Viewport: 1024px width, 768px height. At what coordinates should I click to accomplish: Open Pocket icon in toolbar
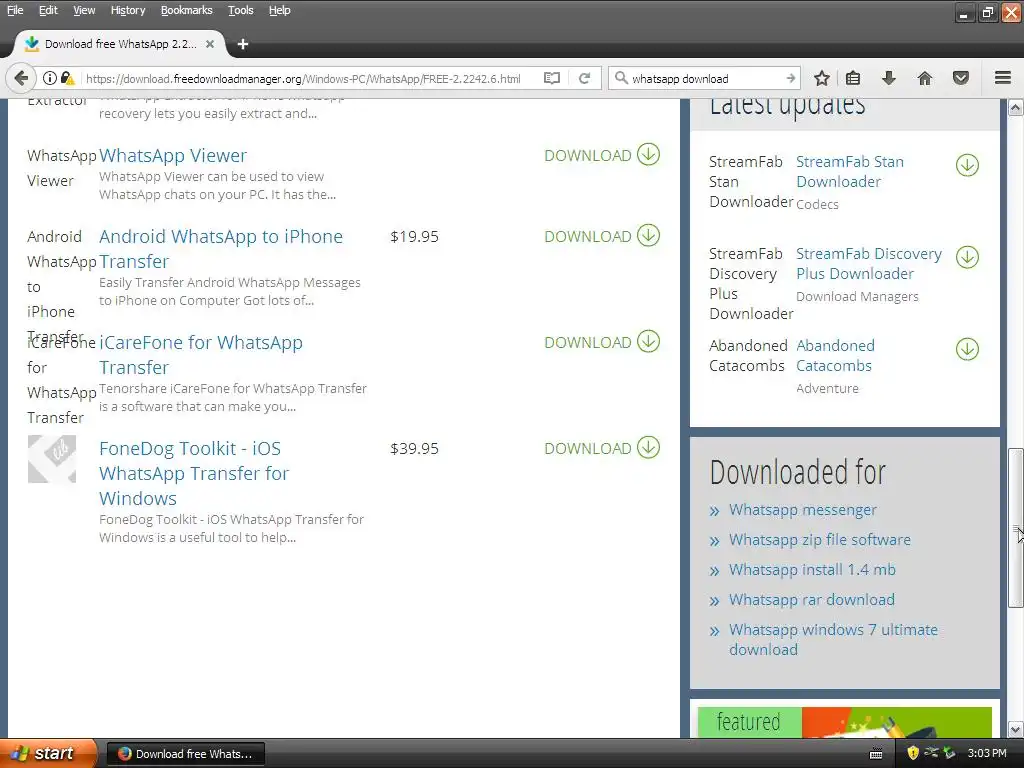click(961, 78)
